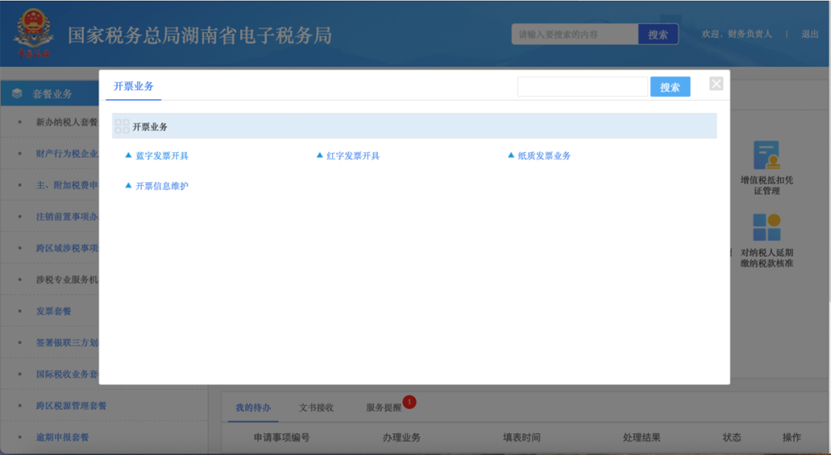Screen dimensions: 831x455
Task: Open 发票套餐 sidebar item
Action: (x=54, y=311)
